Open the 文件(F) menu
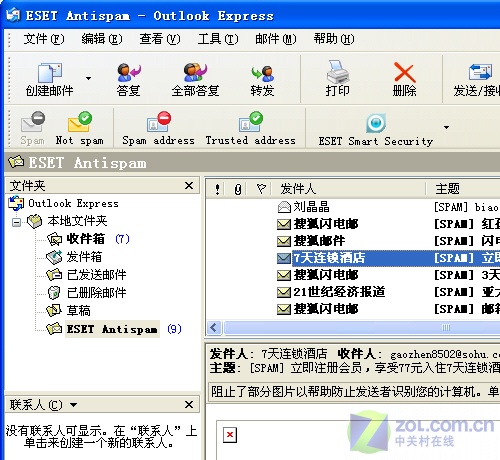 44,39
